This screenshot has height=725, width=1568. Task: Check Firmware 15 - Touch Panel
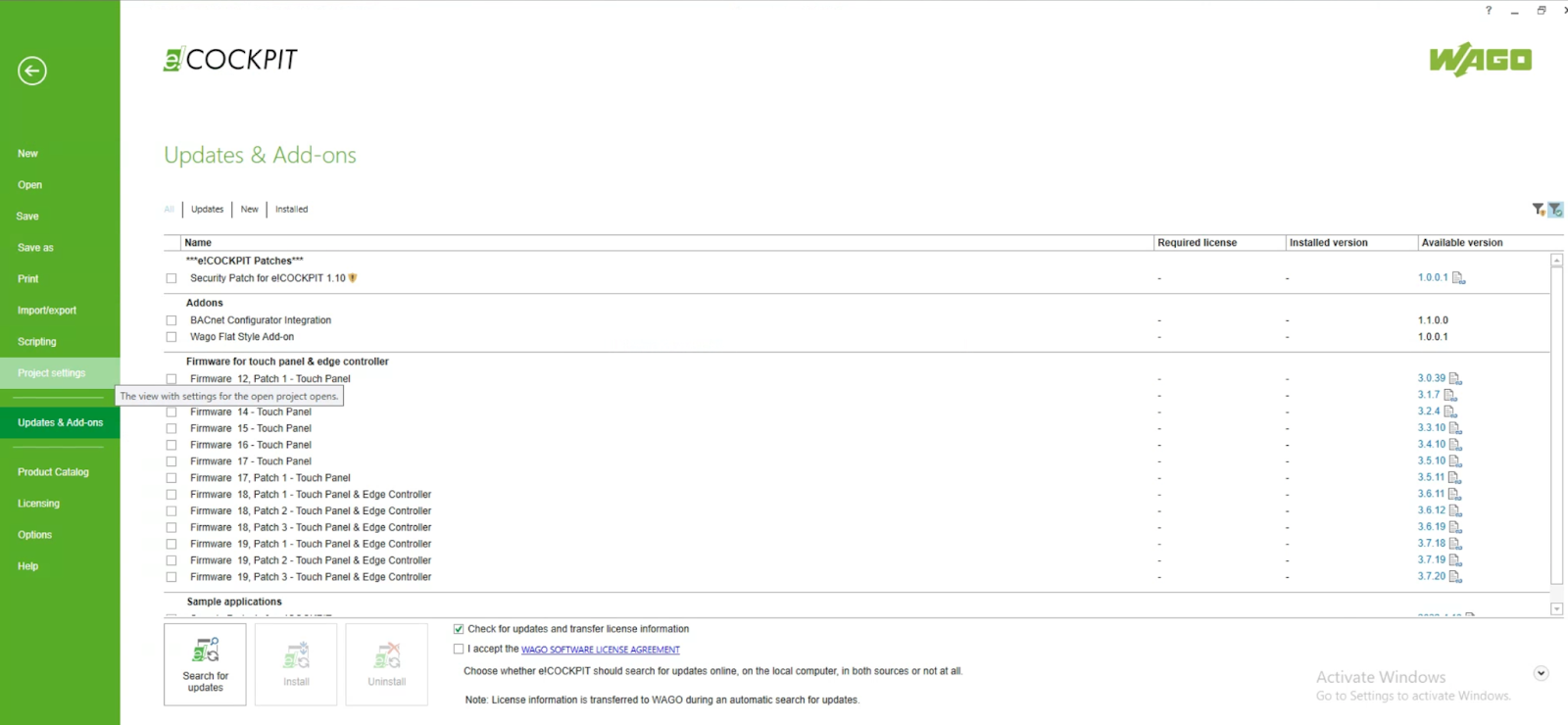click(x=171, y=428)
